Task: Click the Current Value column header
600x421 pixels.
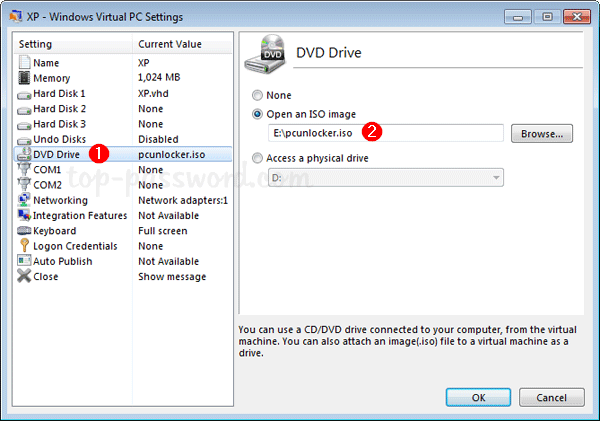Action: 182,45
